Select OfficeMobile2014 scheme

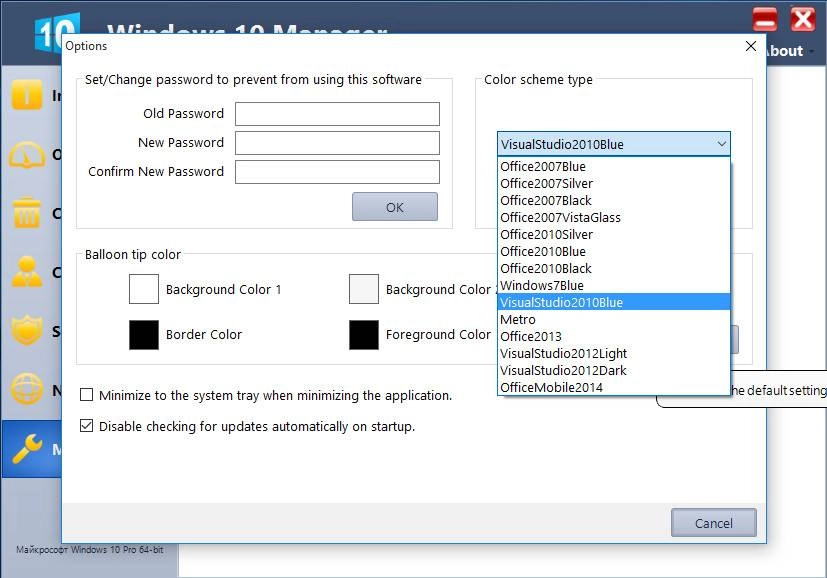click(614, 387)
